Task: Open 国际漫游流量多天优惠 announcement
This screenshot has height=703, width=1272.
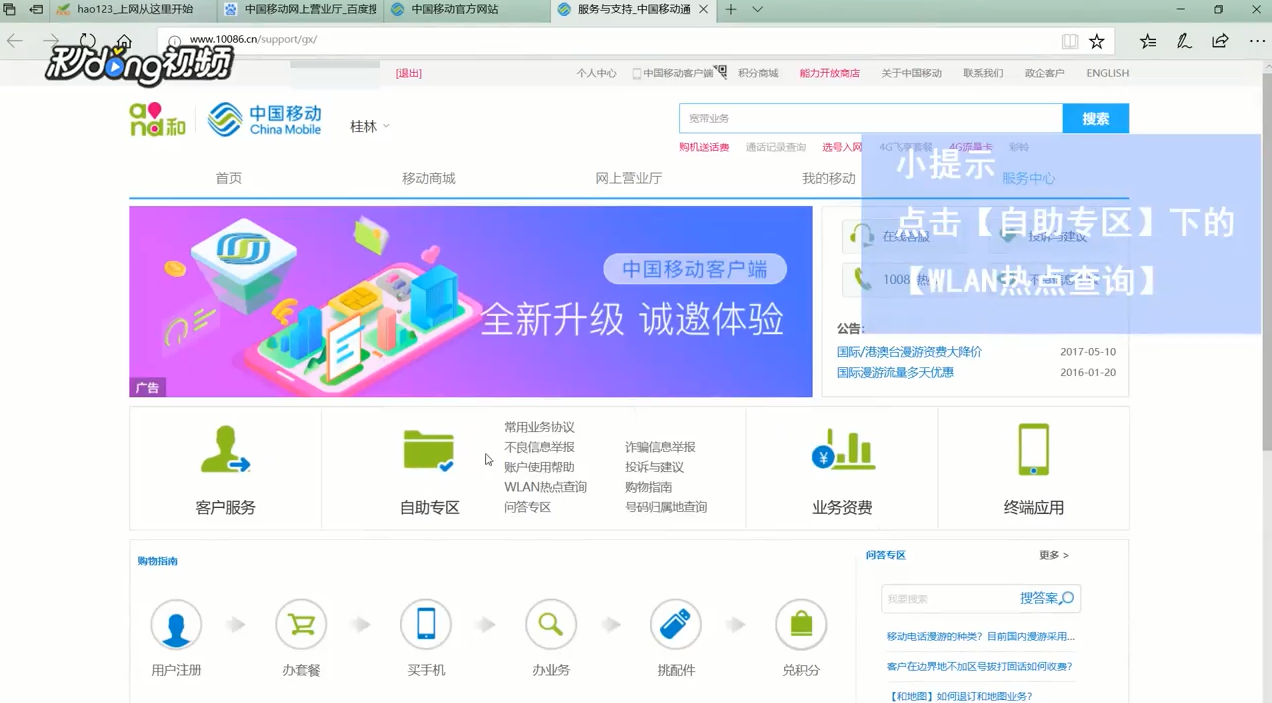Action: (895, 372)
